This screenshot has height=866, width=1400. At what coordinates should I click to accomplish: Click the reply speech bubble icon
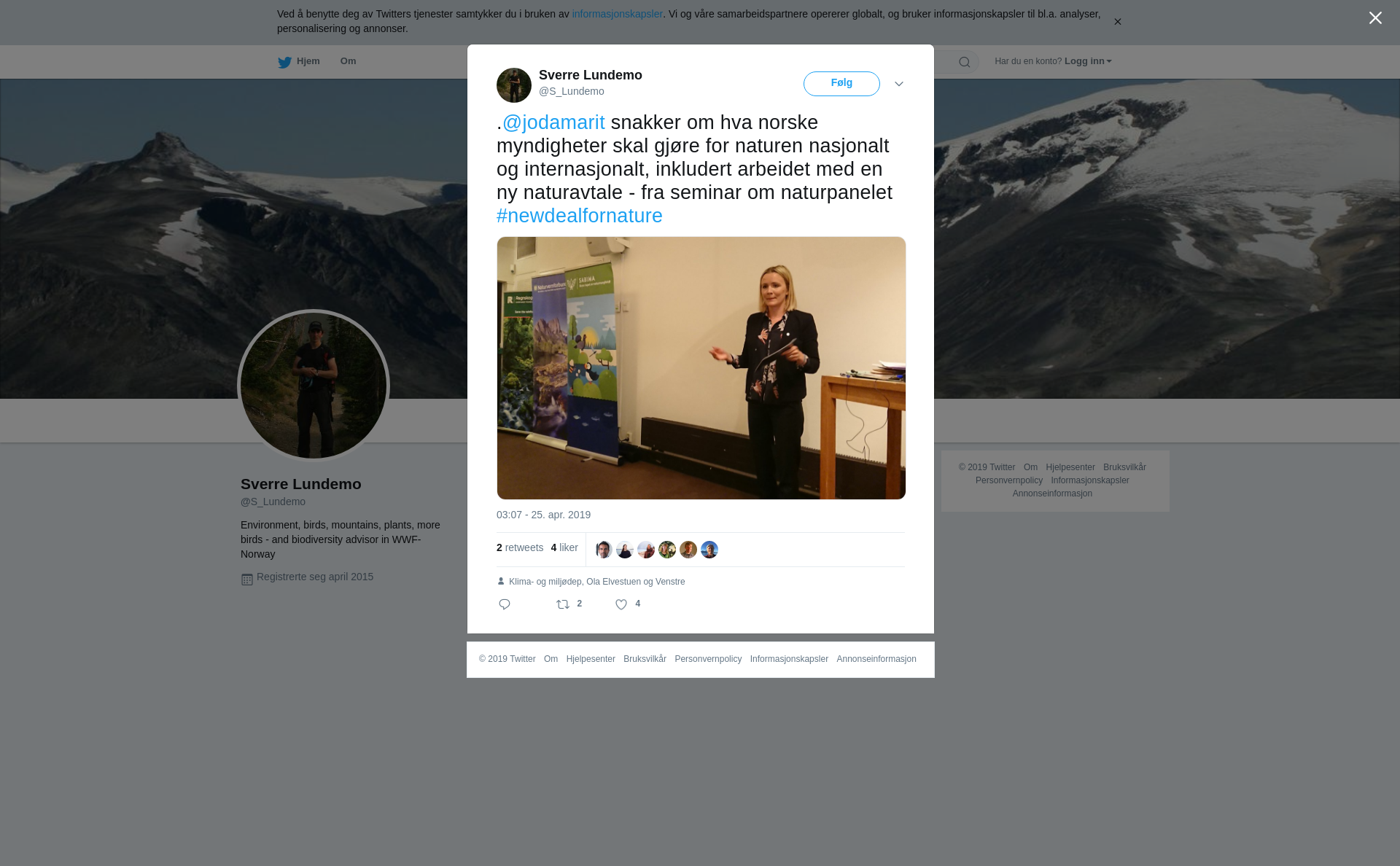[x=505, y=604]
